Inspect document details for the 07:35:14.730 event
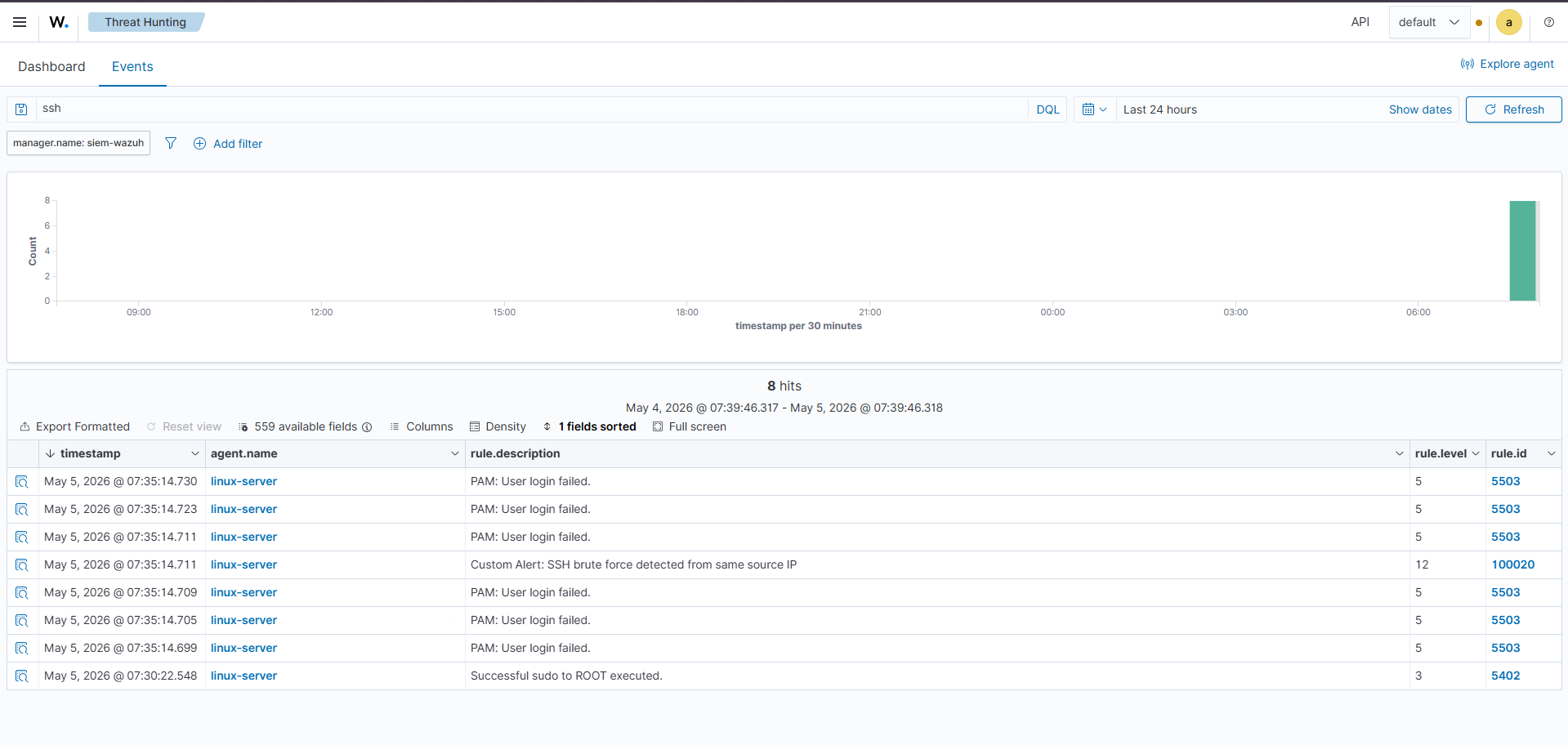This screenshot has width=1568, height=745. click(22, 481)
